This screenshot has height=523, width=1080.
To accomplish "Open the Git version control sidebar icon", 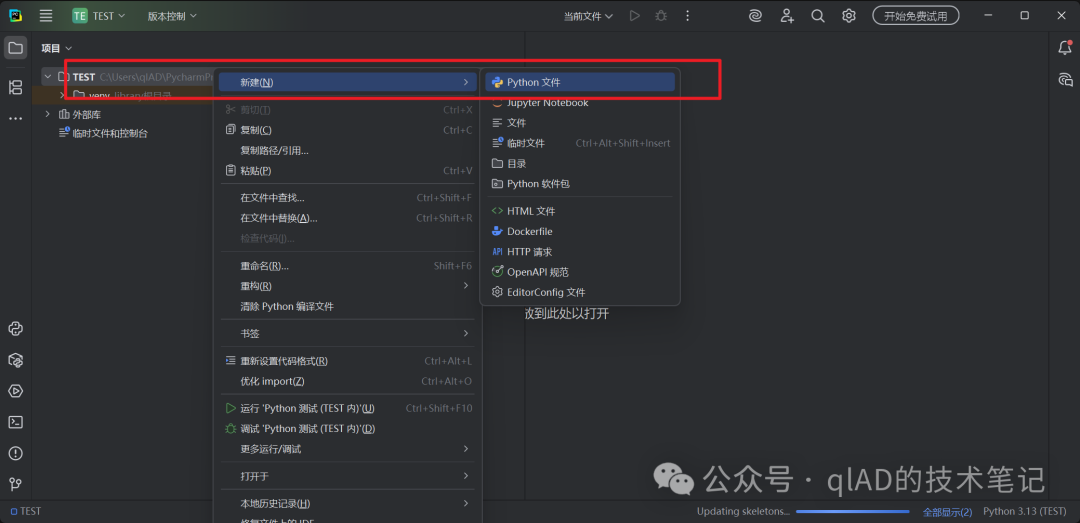I will [x=15, y=484].
